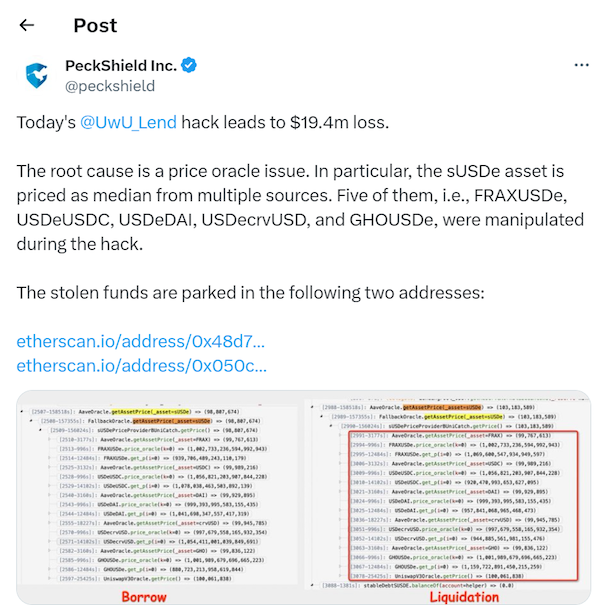Open the etherscan 0x48d7 address link
The height and width of the screenshot is (605, 600).
click(x=140, y=341)
